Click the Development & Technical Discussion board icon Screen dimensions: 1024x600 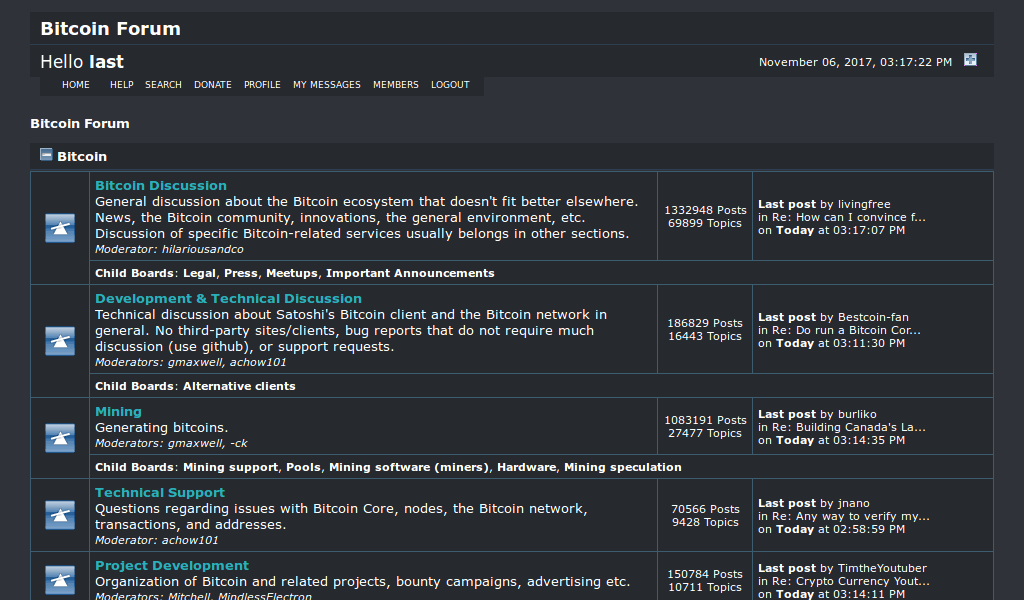60,341
